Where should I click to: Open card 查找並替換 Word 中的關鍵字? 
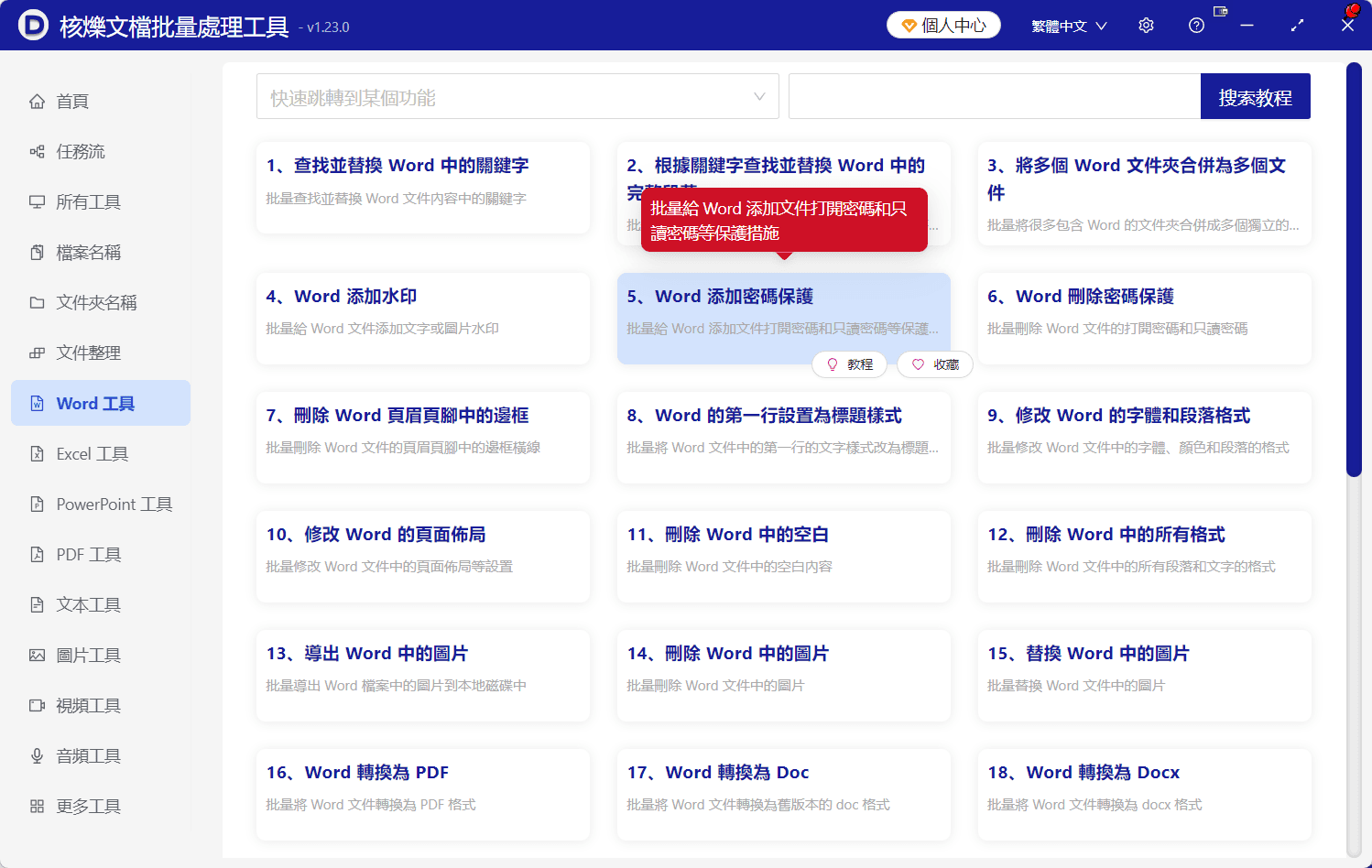[423, 188]
